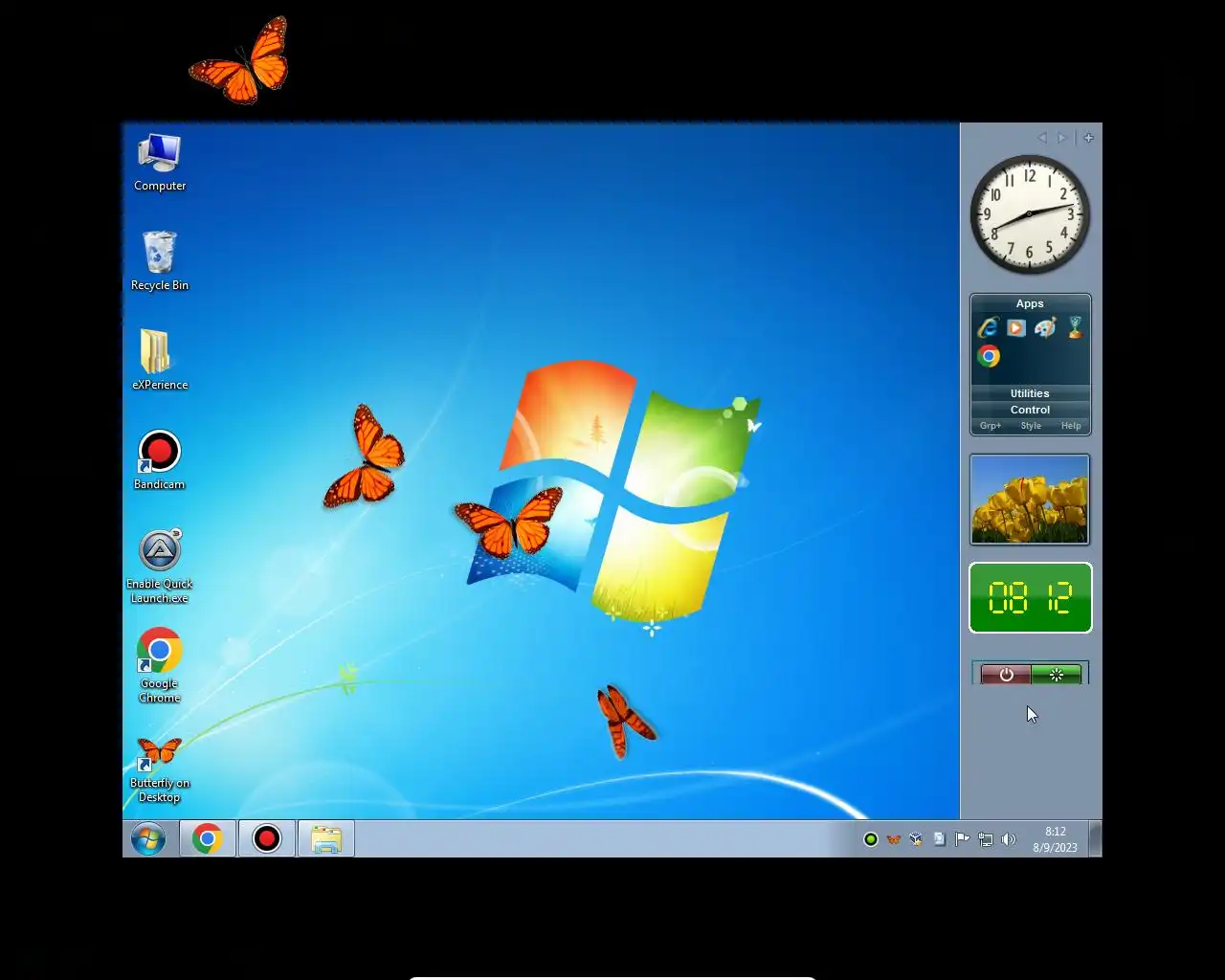The width and height of the screenshot is (1225, 980).
Task: Open the Windows Start menu orb
Action: tap(148, 839)
